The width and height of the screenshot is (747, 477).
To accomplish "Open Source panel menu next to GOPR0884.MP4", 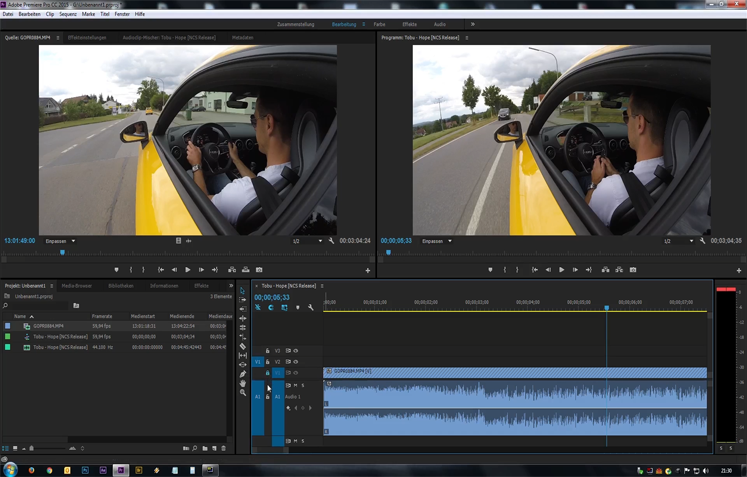I will click(x=58, y=38).
